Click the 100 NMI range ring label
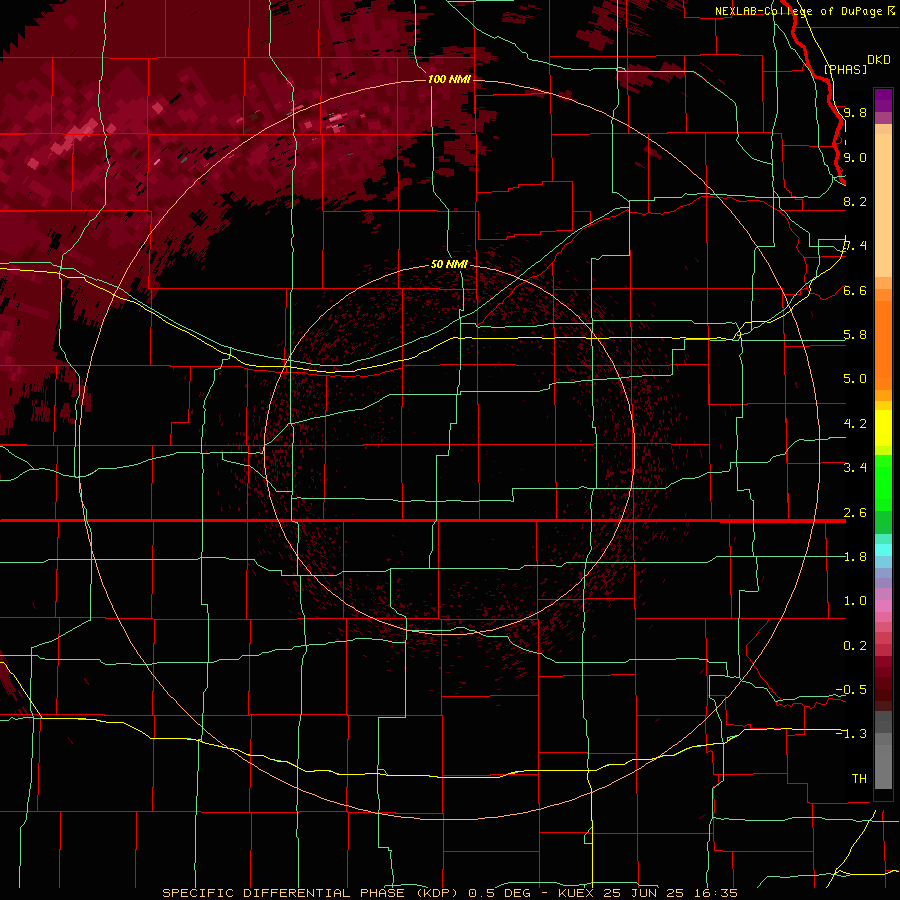This screenshot has width=900, height=900. click(449, 79)
